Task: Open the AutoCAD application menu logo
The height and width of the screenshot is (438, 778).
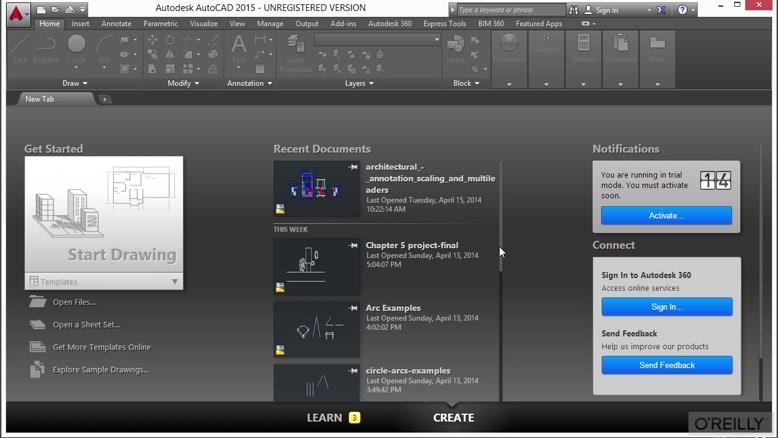Action: point(17,13)
